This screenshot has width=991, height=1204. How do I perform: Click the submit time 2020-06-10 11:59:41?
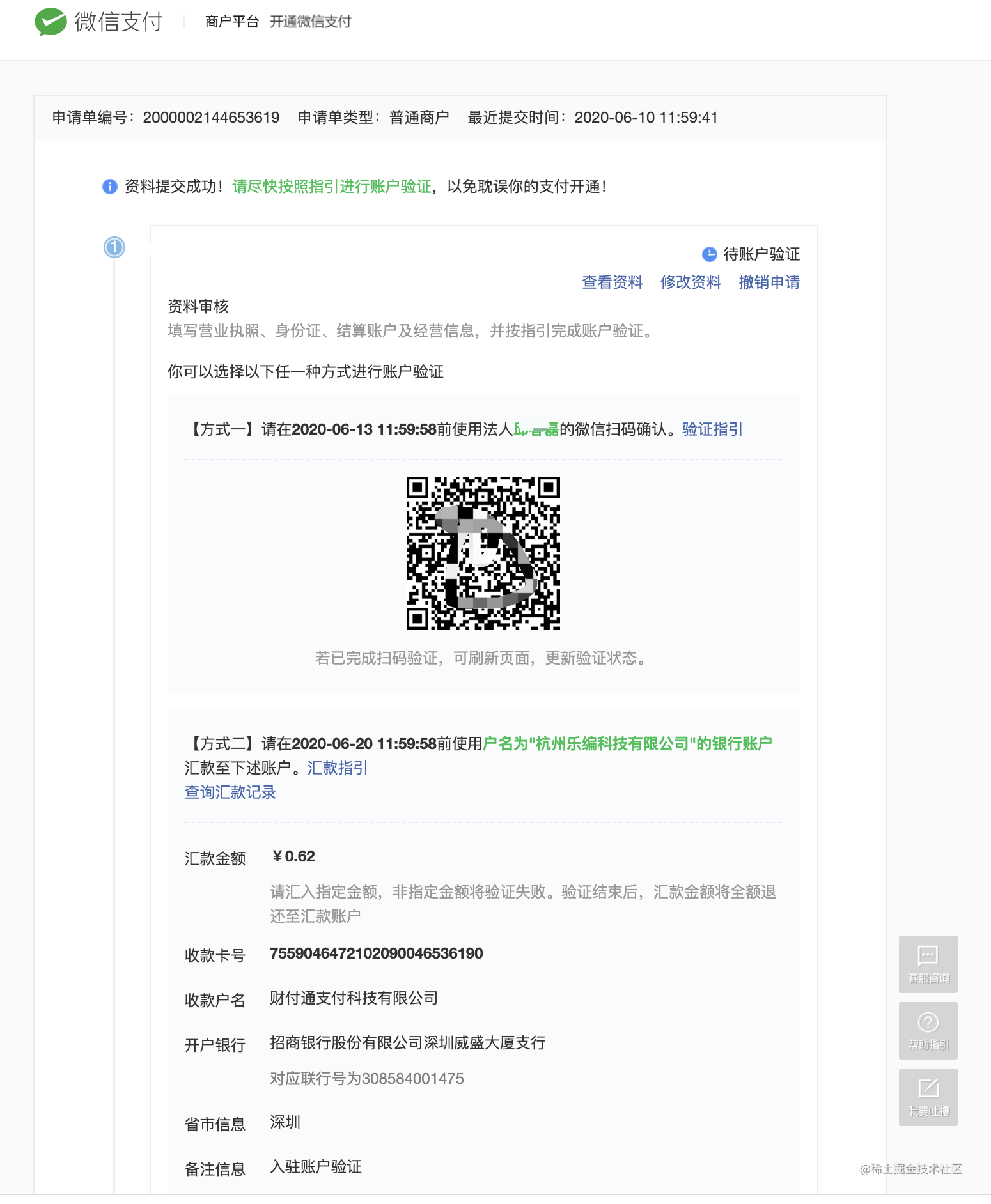coord(646,118)
